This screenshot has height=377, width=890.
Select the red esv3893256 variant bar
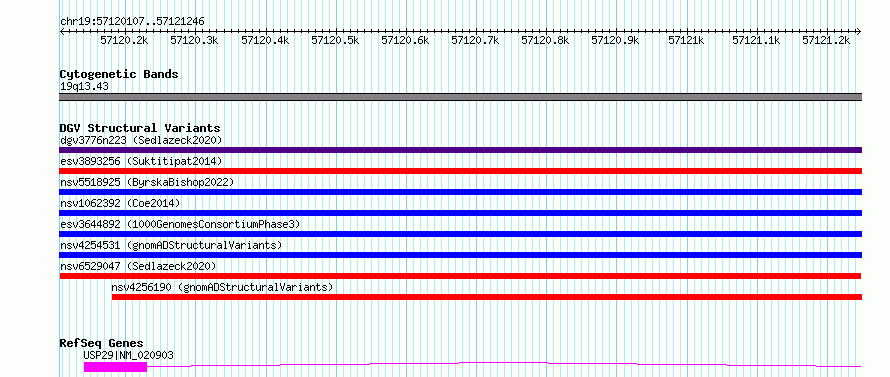[x=460, y=171]
